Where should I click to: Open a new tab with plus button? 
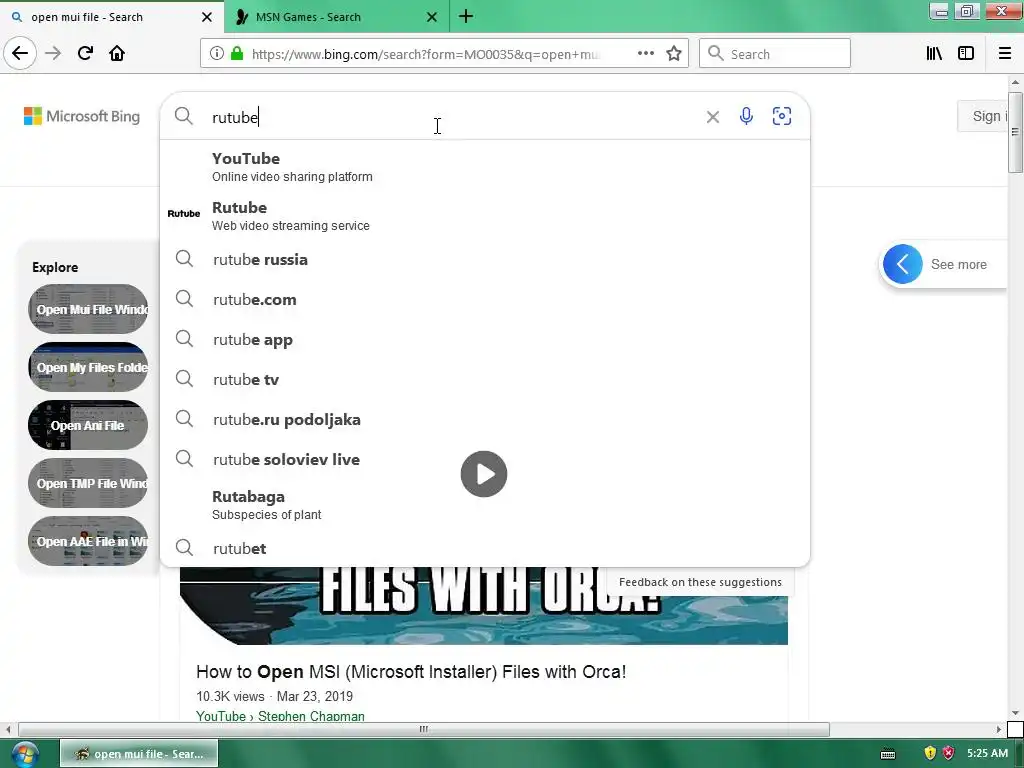pyautogui.click(x=466, y=16)
